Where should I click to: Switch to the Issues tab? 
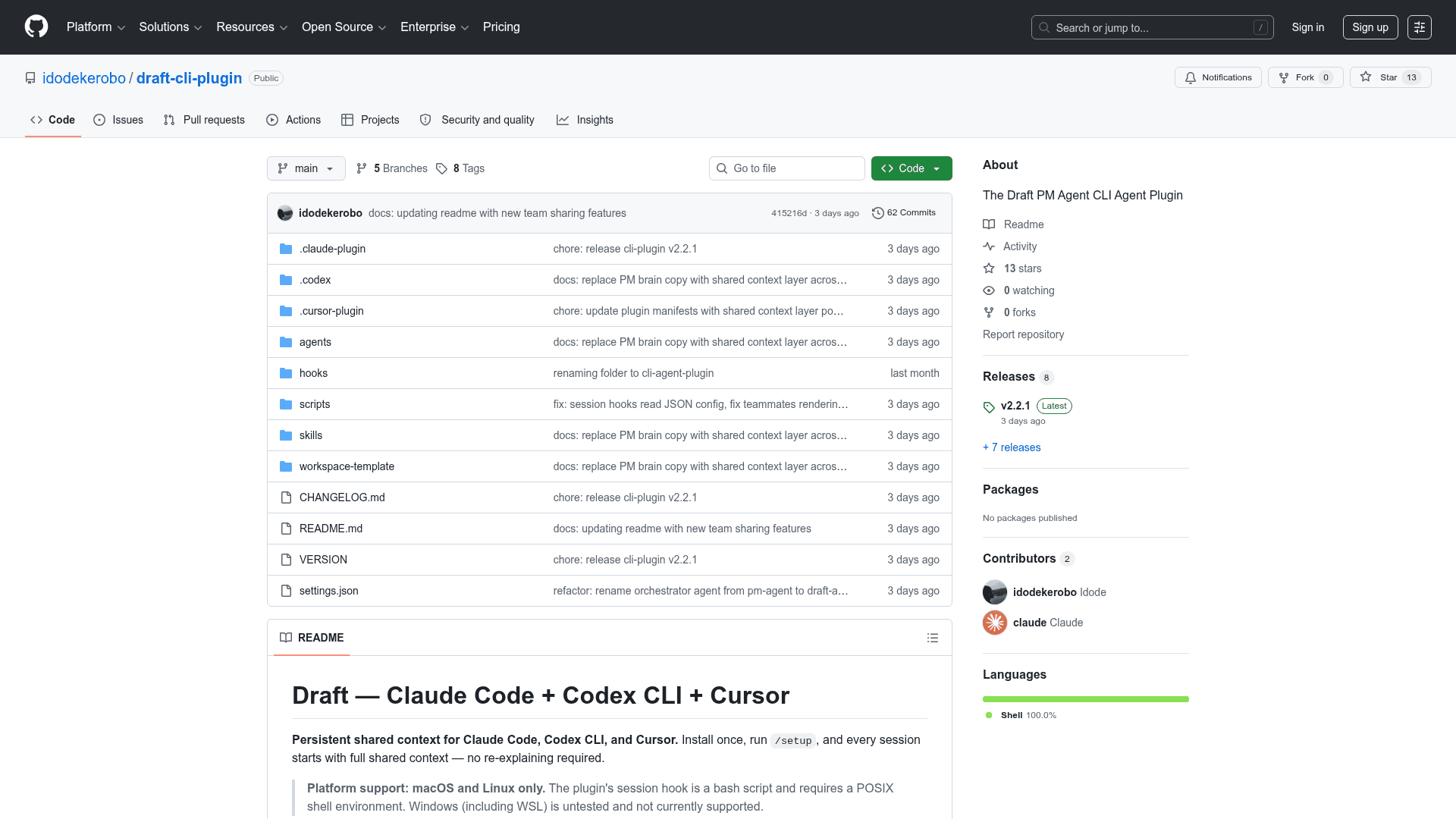coord(118,120)
